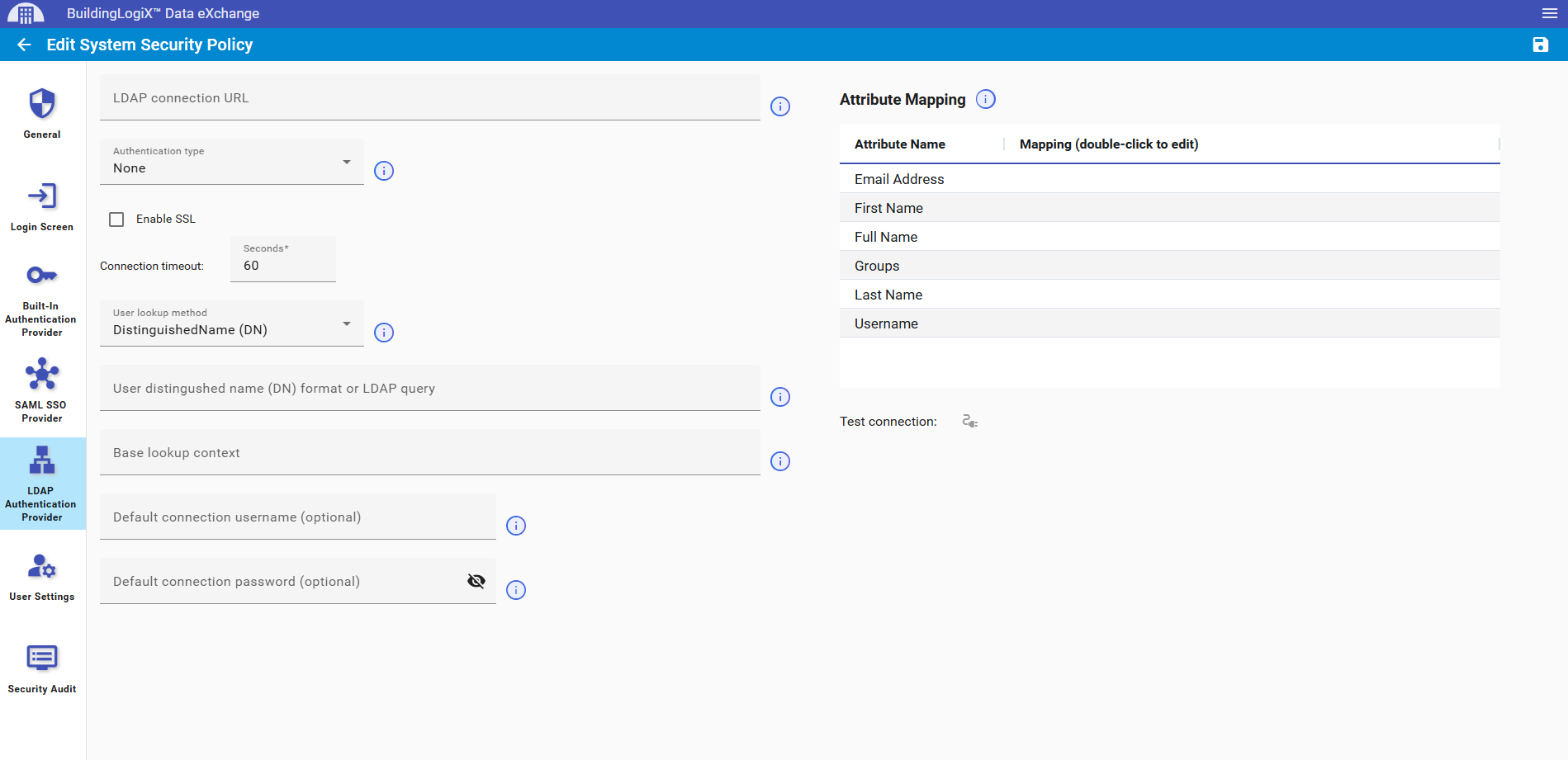Save the security policy with the disk icon

(1541, 45)
